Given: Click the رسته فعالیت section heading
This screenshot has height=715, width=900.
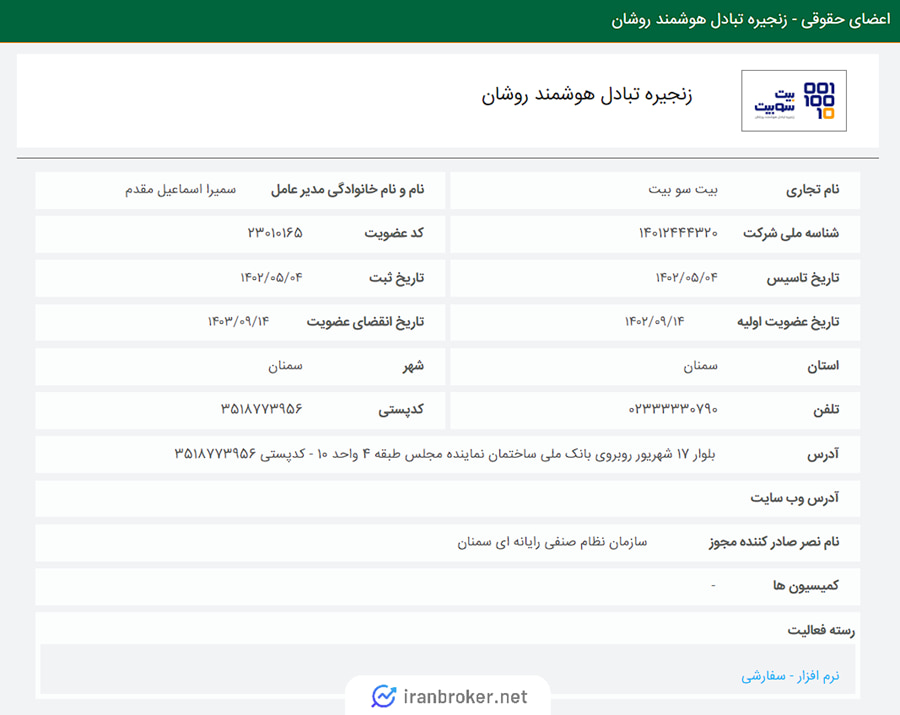Looking at the screenshot, I should (821, 631).
